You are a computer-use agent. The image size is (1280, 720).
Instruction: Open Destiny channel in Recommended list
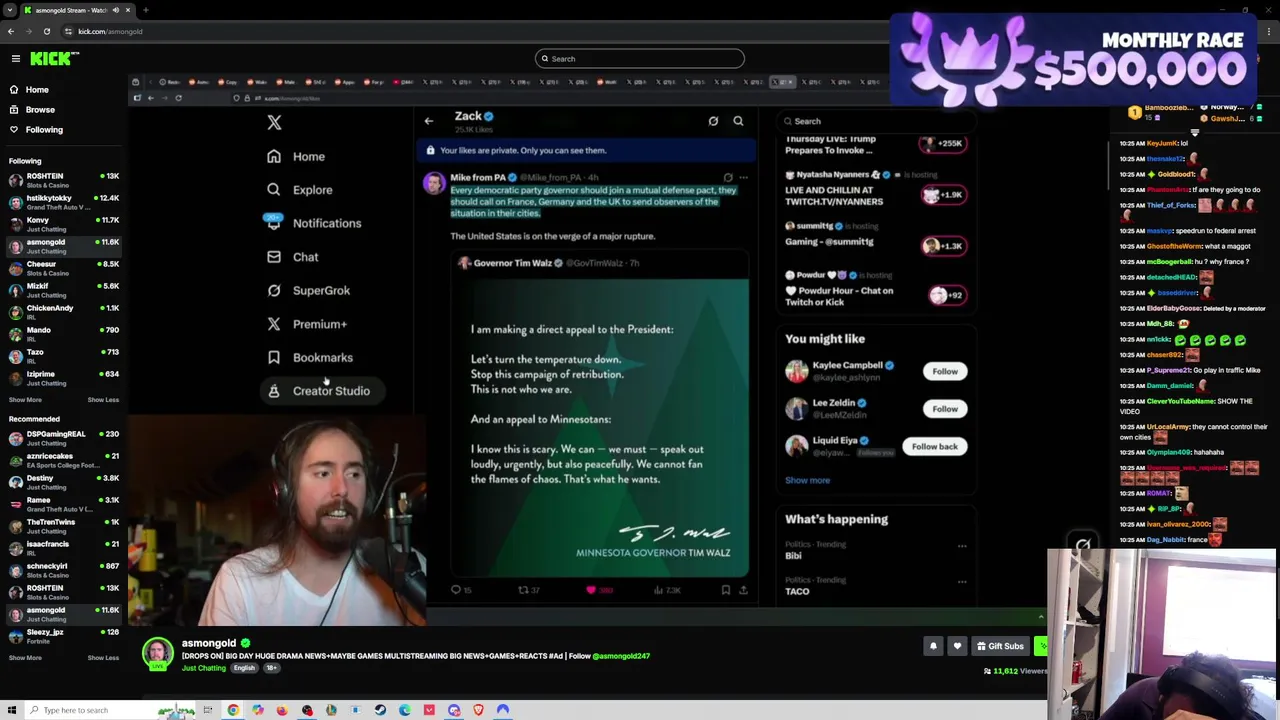point(63,482)
